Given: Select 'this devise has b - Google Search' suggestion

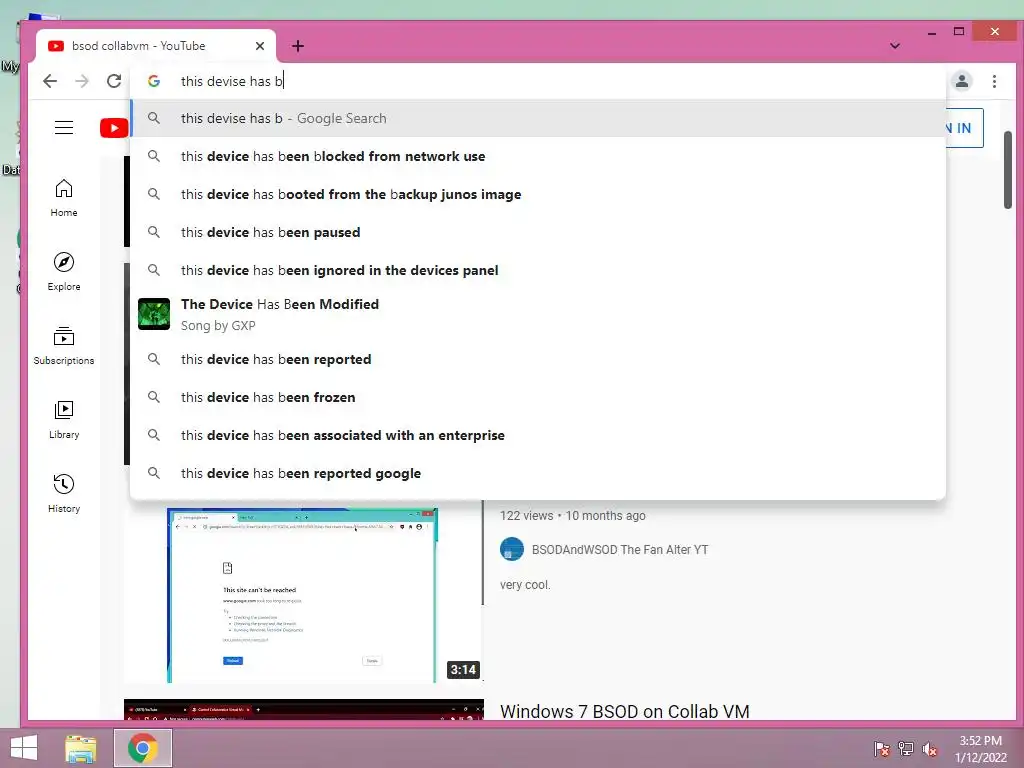Looking at the screenshot, I should click(538, 118).
